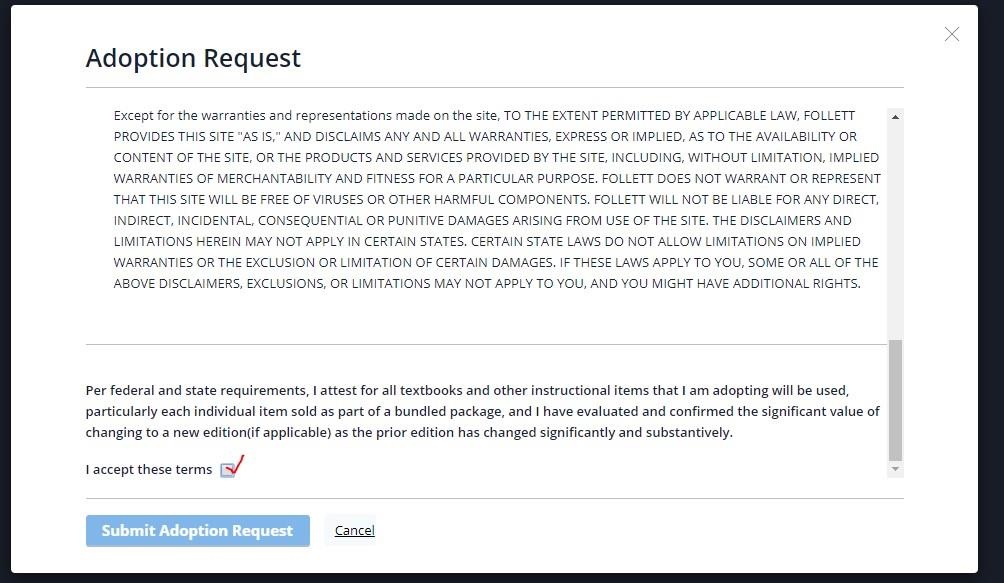Click the line starting 'LIMITATIONS HEREIN MAY NOT'
Image resolution: width=1004 pixels, height=583 pixels.
point(487,242)
